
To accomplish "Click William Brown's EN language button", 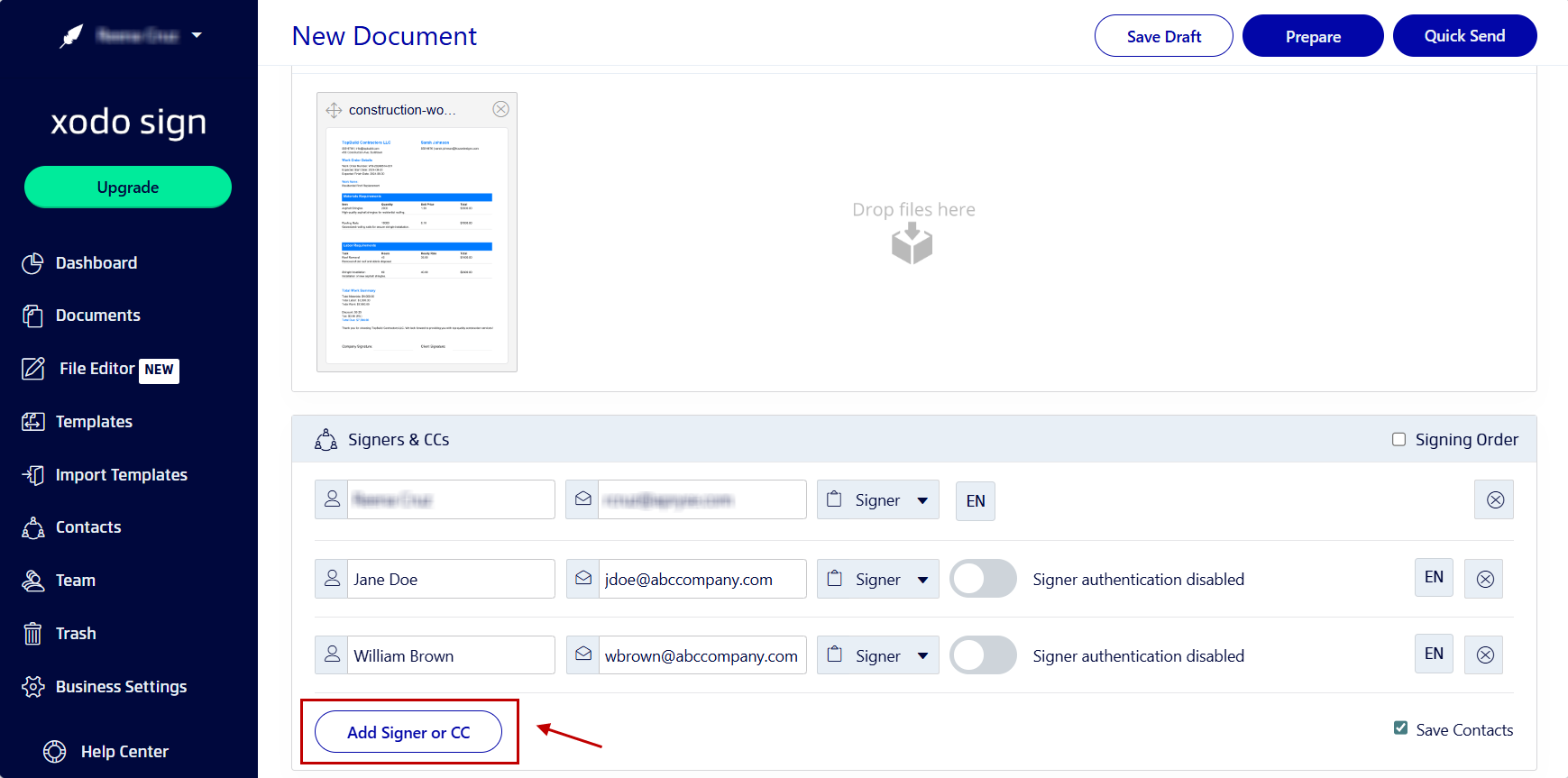I will 1434,654.
